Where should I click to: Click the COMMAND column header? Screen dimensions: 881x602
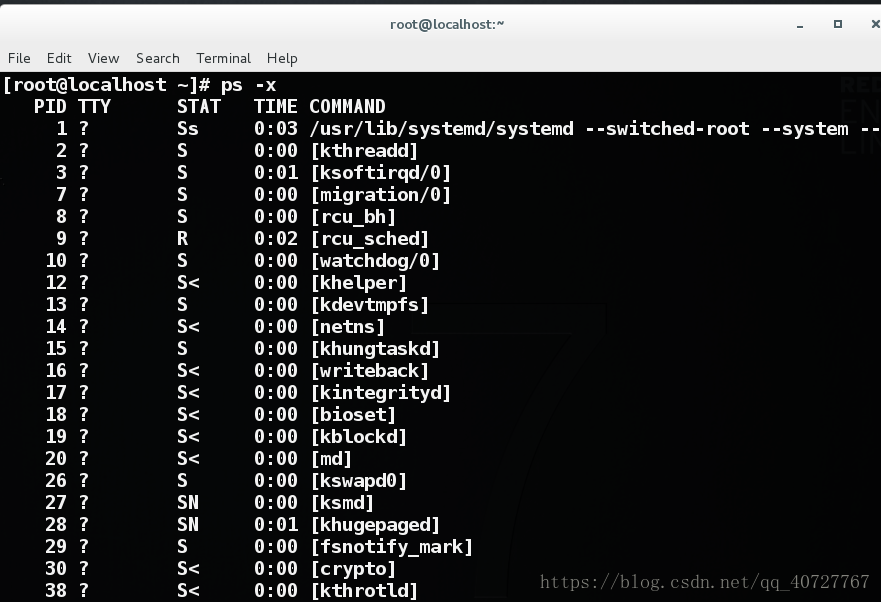point(347,106)
